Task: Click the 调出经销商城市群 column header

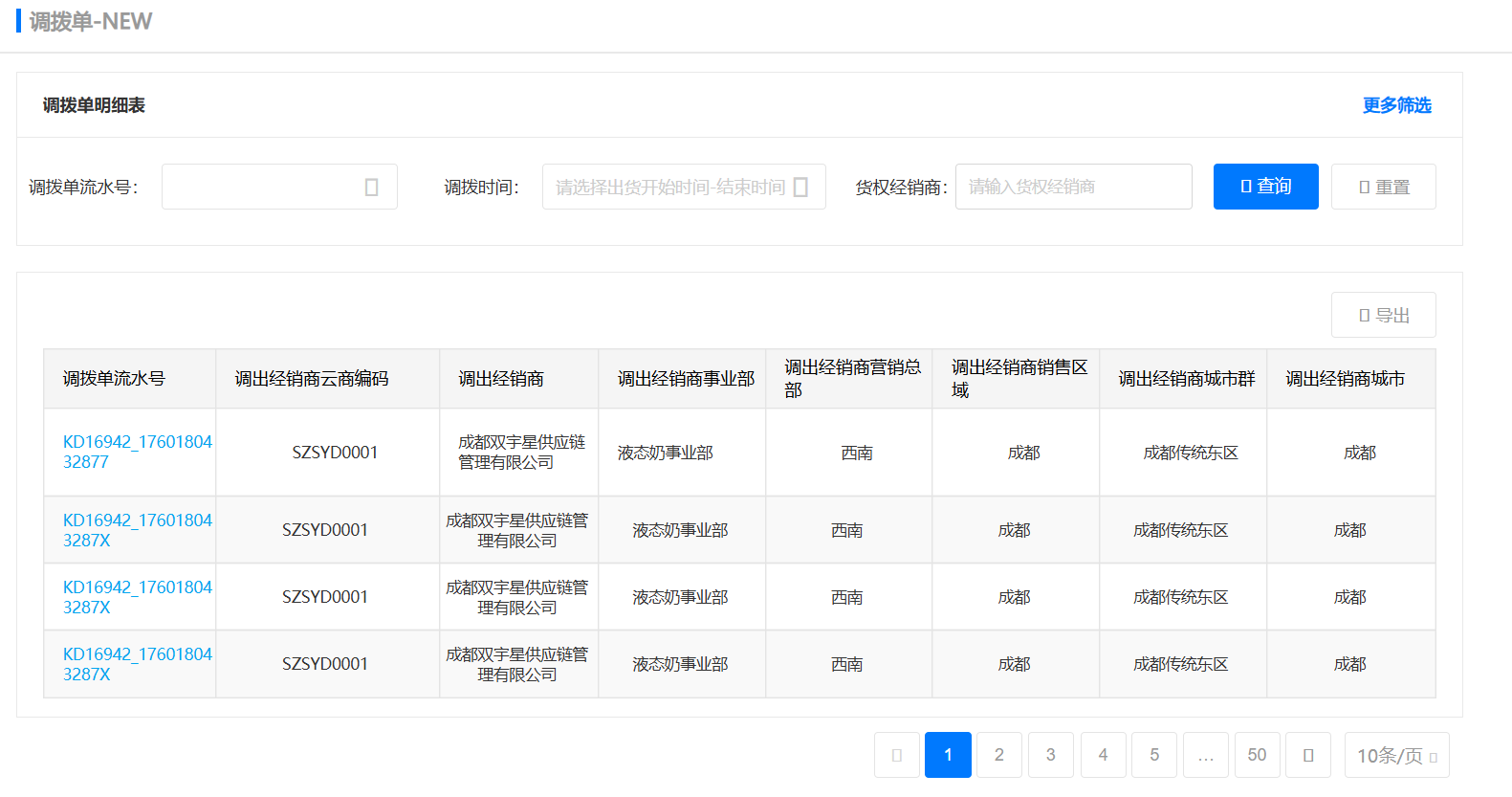Action: (1183, 379)
